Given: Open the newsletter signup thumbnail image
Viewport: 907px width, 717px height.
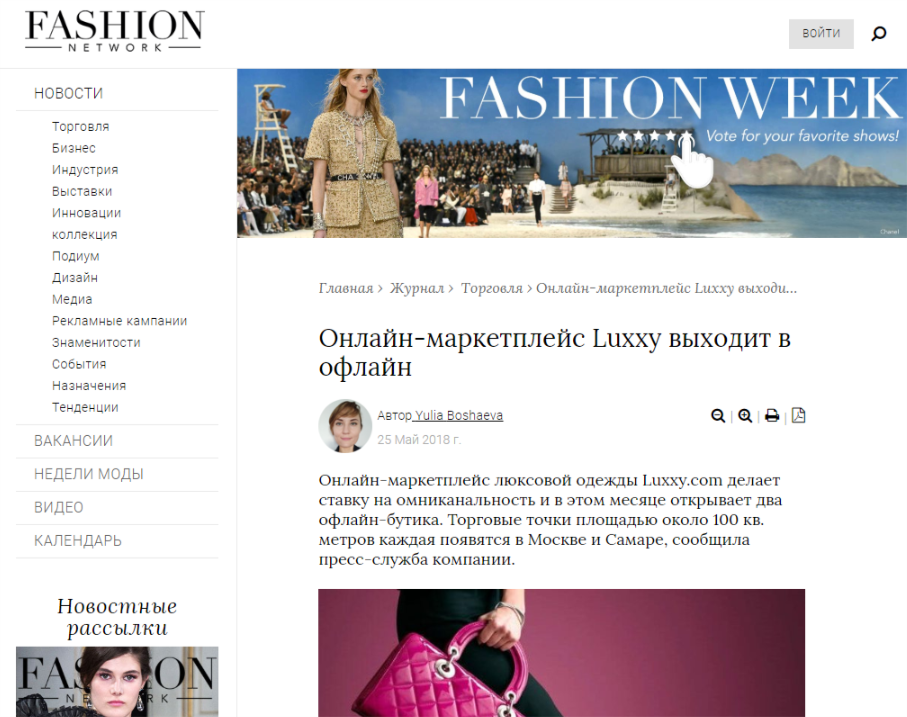Looking at the screenshot, I should 117,682.
